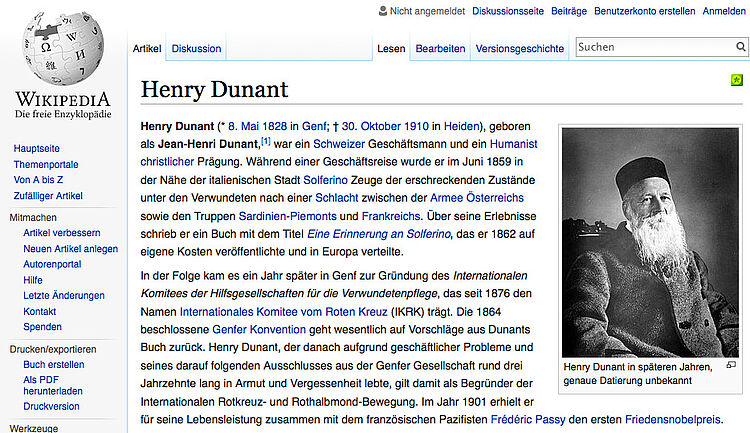Open the 1910 year link
Viewport: 750px width, 433px height.
(416, 126)
